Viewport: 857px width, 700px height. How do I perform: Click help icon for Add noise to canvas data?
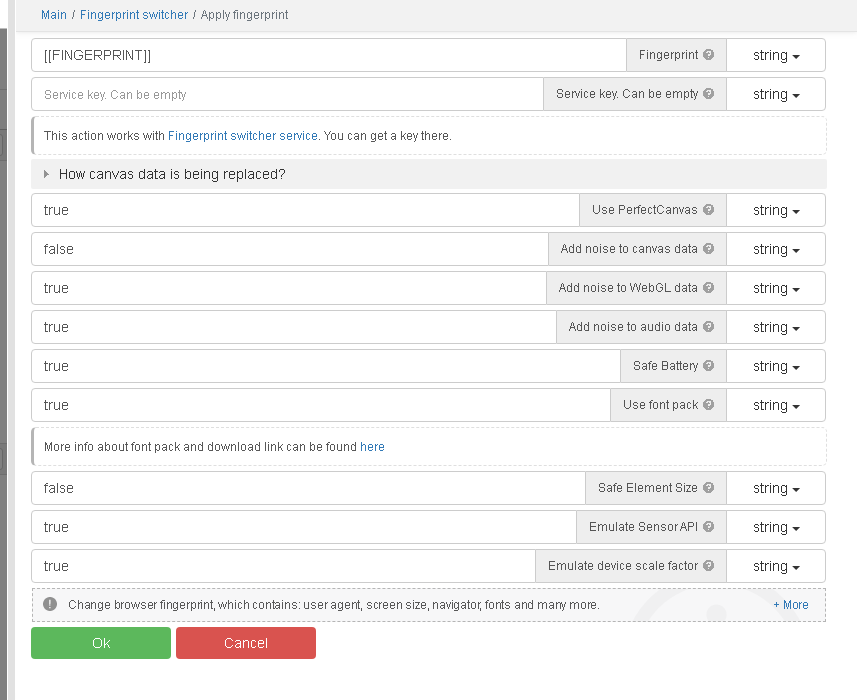[709, 249]
